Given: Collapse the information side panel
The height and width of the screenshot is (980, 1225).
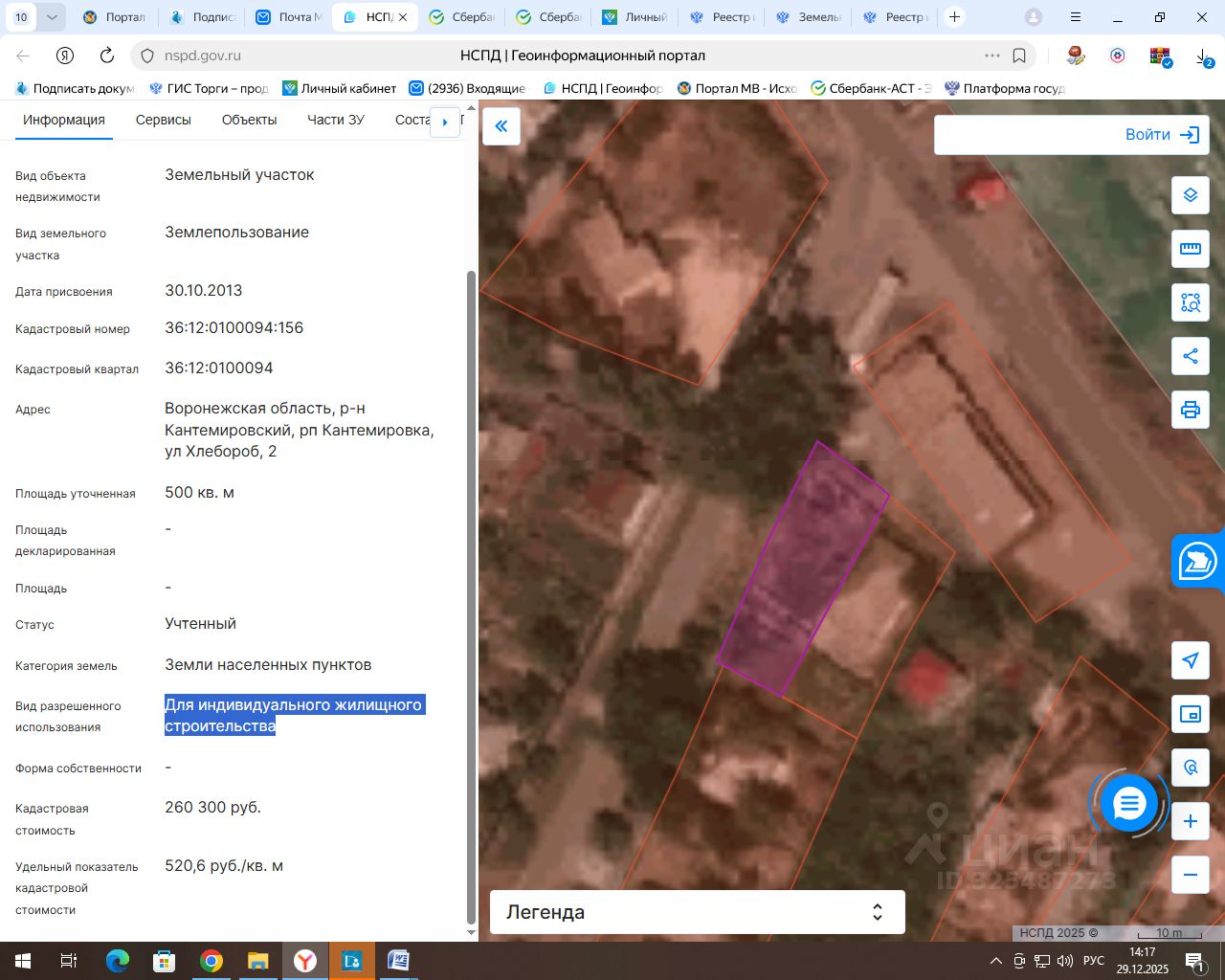Looking at the screenshot, I should [x=501, y=125].
